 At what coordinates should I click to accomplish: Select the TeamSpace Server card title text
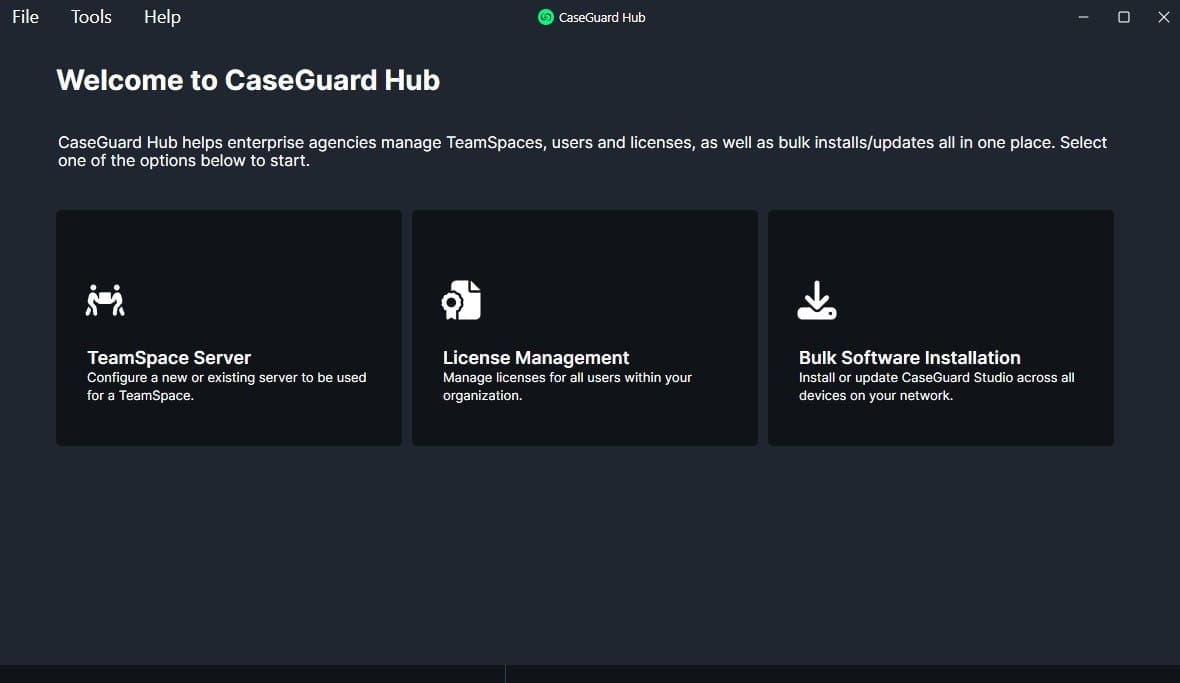(168, 357)
